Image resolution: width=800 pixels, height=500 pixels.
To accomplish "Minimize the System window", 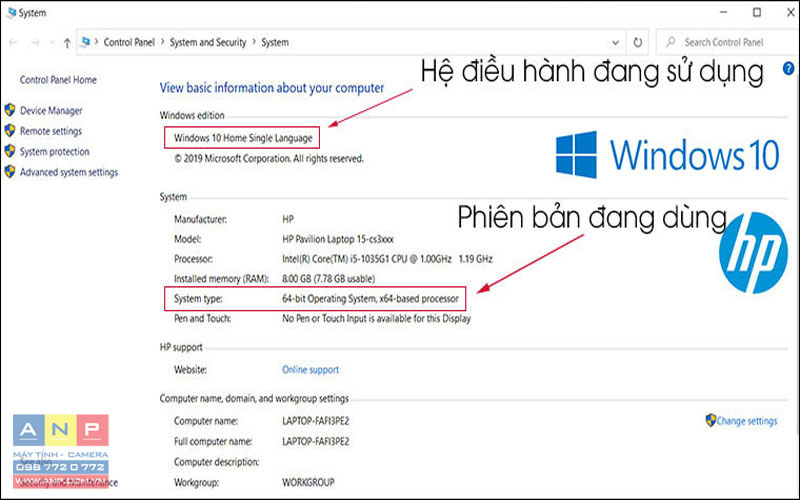I will pyautogui.click(x=723, y=12).
